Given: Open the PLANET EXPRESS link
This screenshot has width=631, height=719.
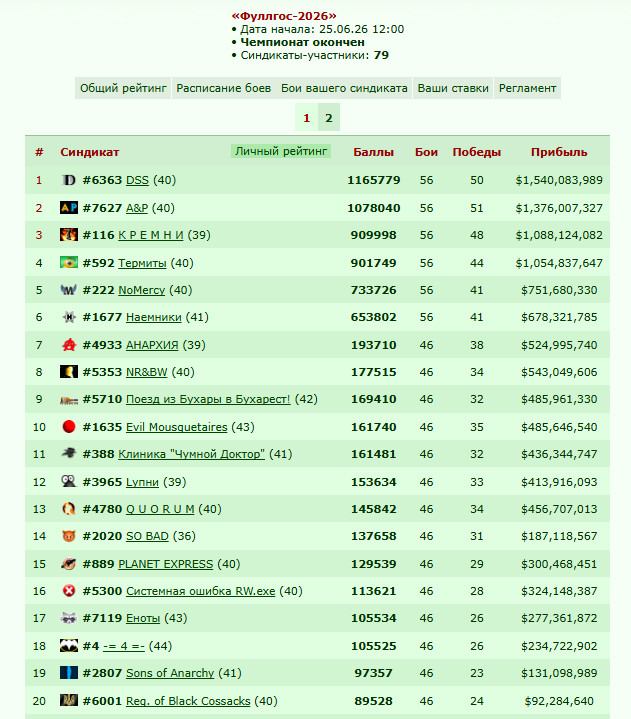Looking at the screenshot, I should tap(166, 564).
